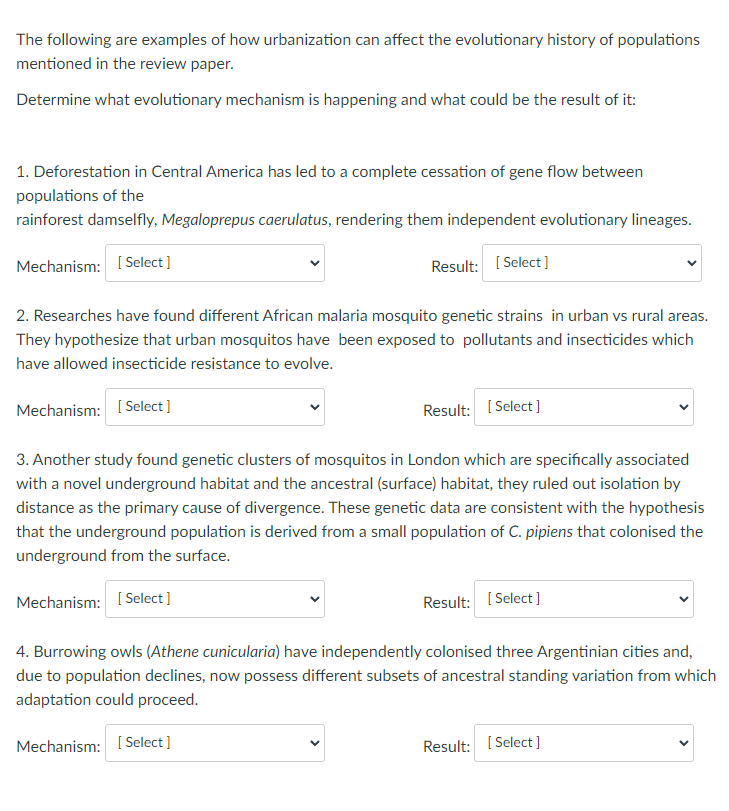
Task: Open the Mechanism dropdown for question 1
Action: [215, 263]
